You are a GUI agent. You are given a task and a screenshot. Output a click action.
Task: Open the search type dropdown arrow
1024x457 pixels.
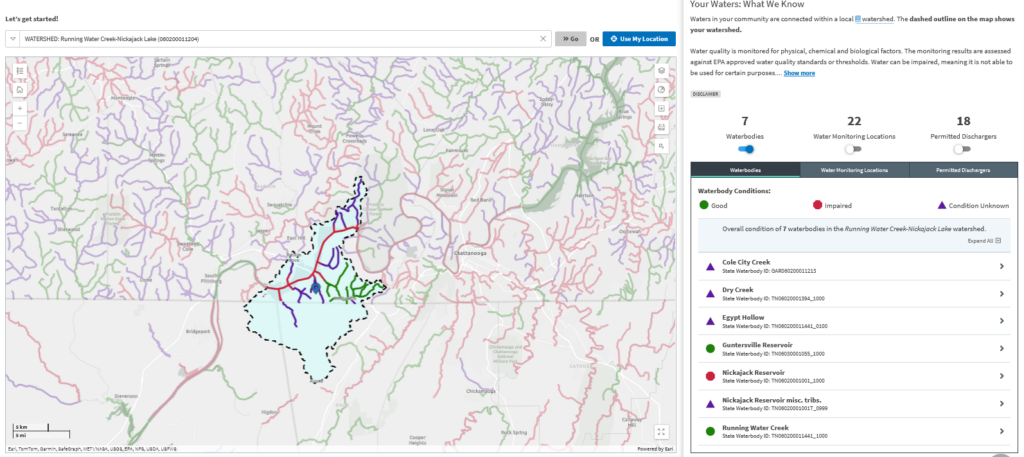(x=13, y=39)
